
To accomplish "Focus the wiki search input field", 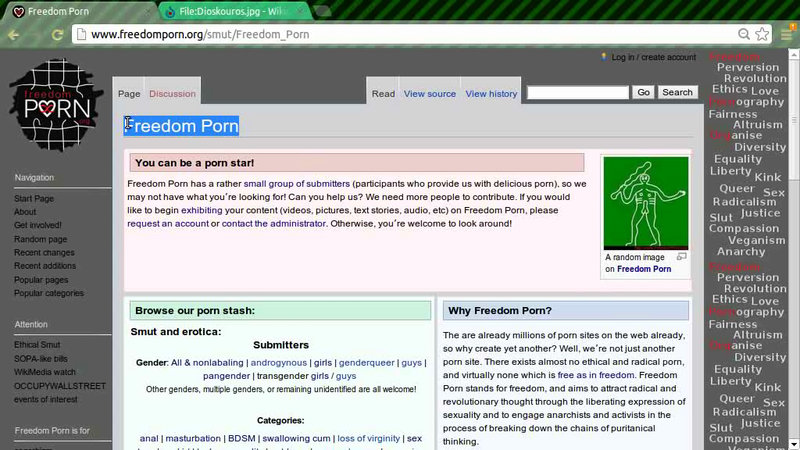I will coord(578,92).
